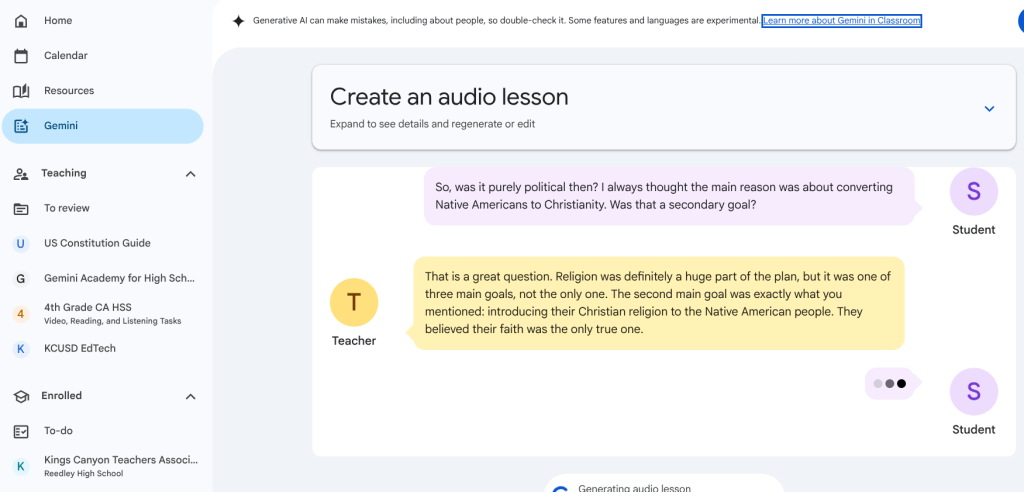Image resolution: width=1024 pixels, height=492 pixels.
Task: Expand the Create an audio lesson panel
Action: tap(989, 108)
